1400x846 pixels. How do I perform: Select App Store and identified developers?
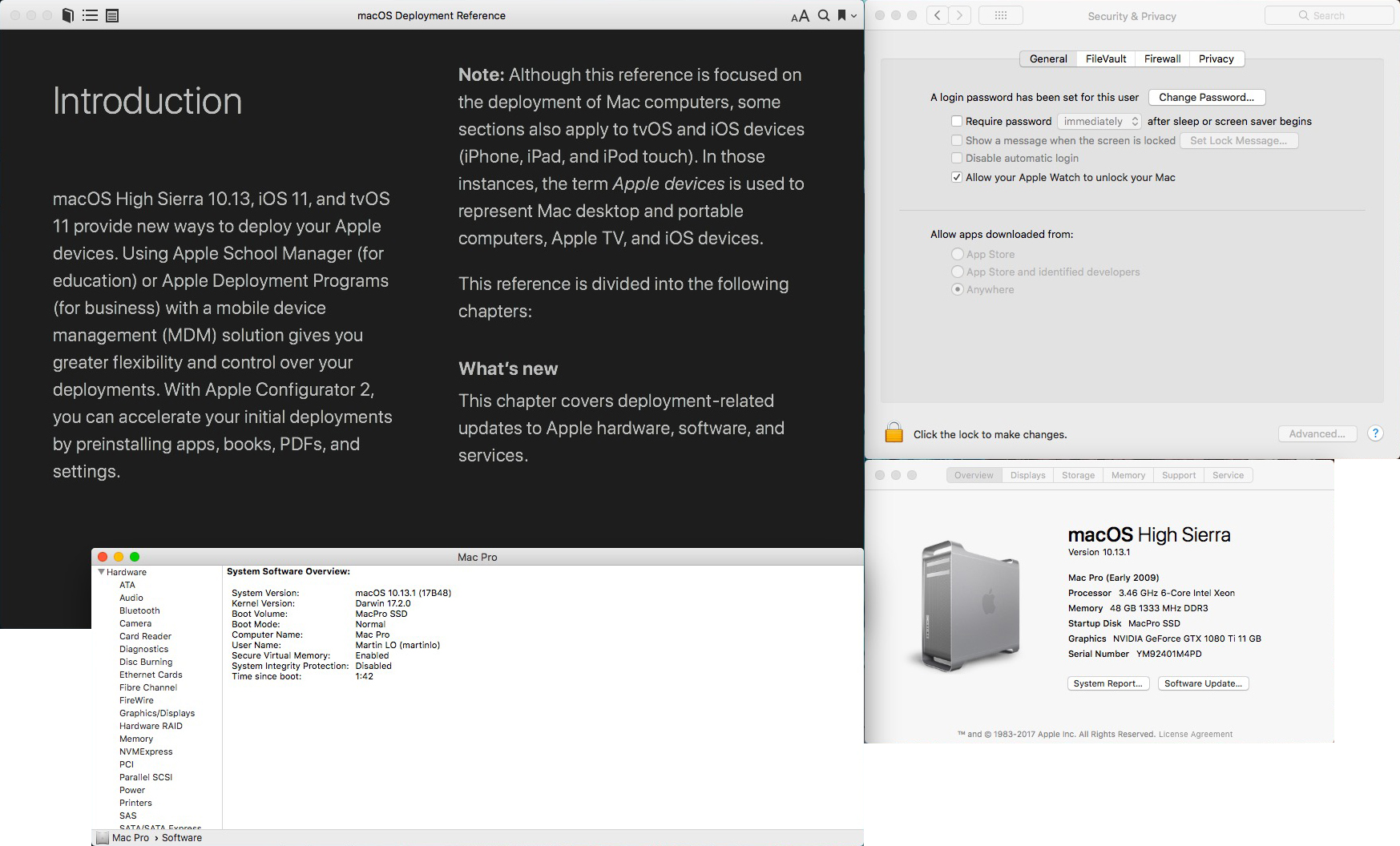tap(957, 272)
